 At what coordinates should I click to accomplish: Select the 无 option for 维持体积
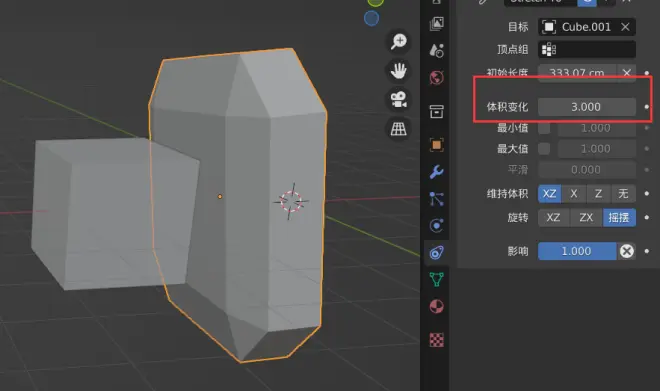[623, 194]
